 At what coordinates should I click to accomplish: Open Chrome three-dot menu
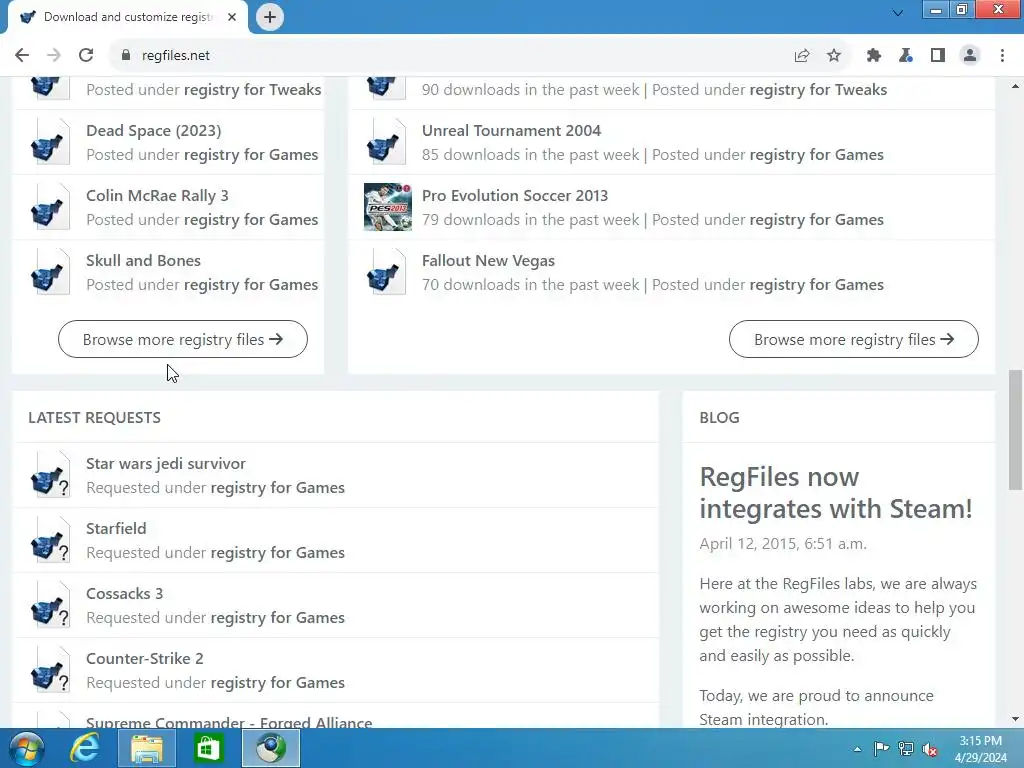(1002, 56)
